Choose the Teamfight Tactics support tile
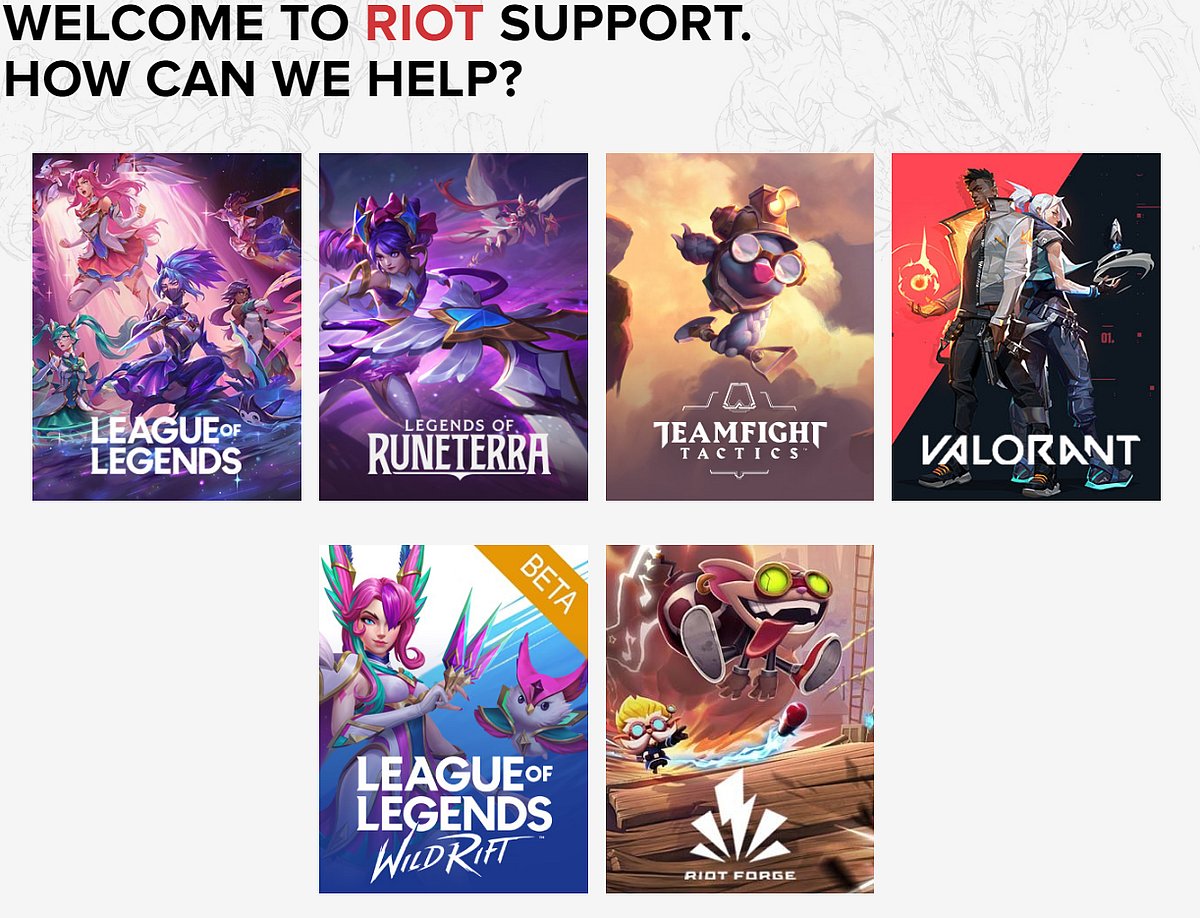1200x918 pixels. click(740, 327)
